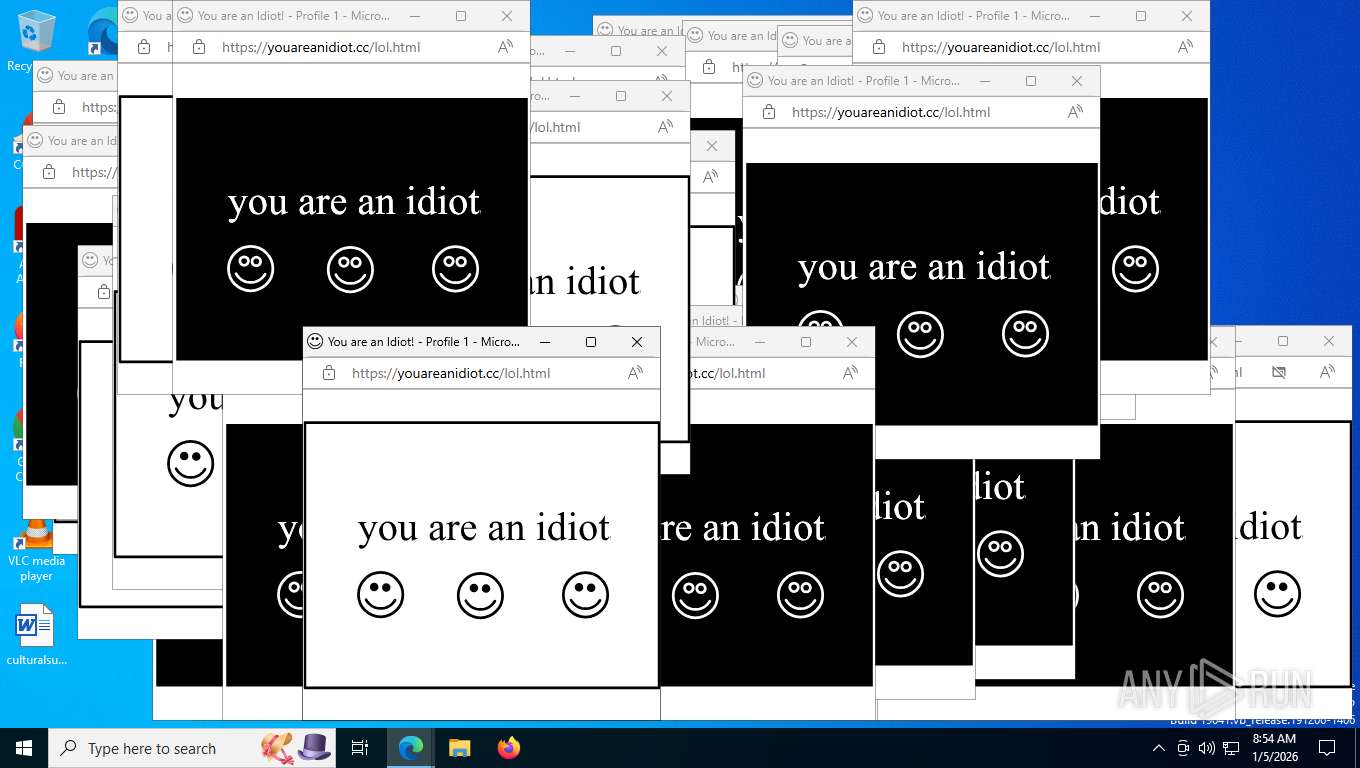Click Read aloud icon in the rightmost window
The image size is (1360, 768).
pos(1327,372)
